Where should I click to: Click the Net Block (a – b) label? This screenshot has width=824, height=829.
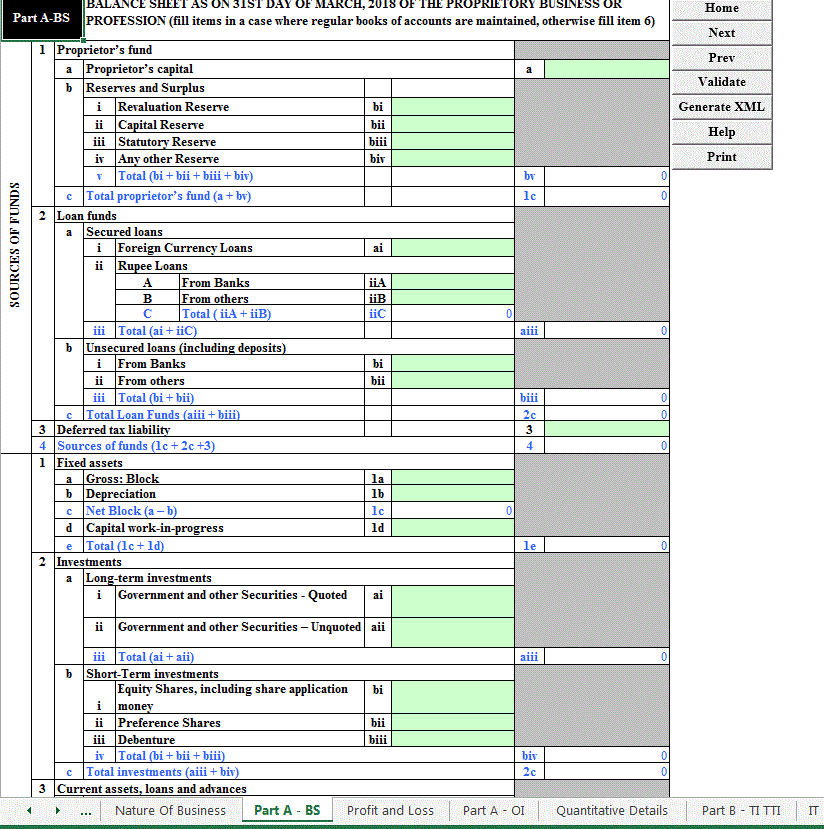coord(131,511)
